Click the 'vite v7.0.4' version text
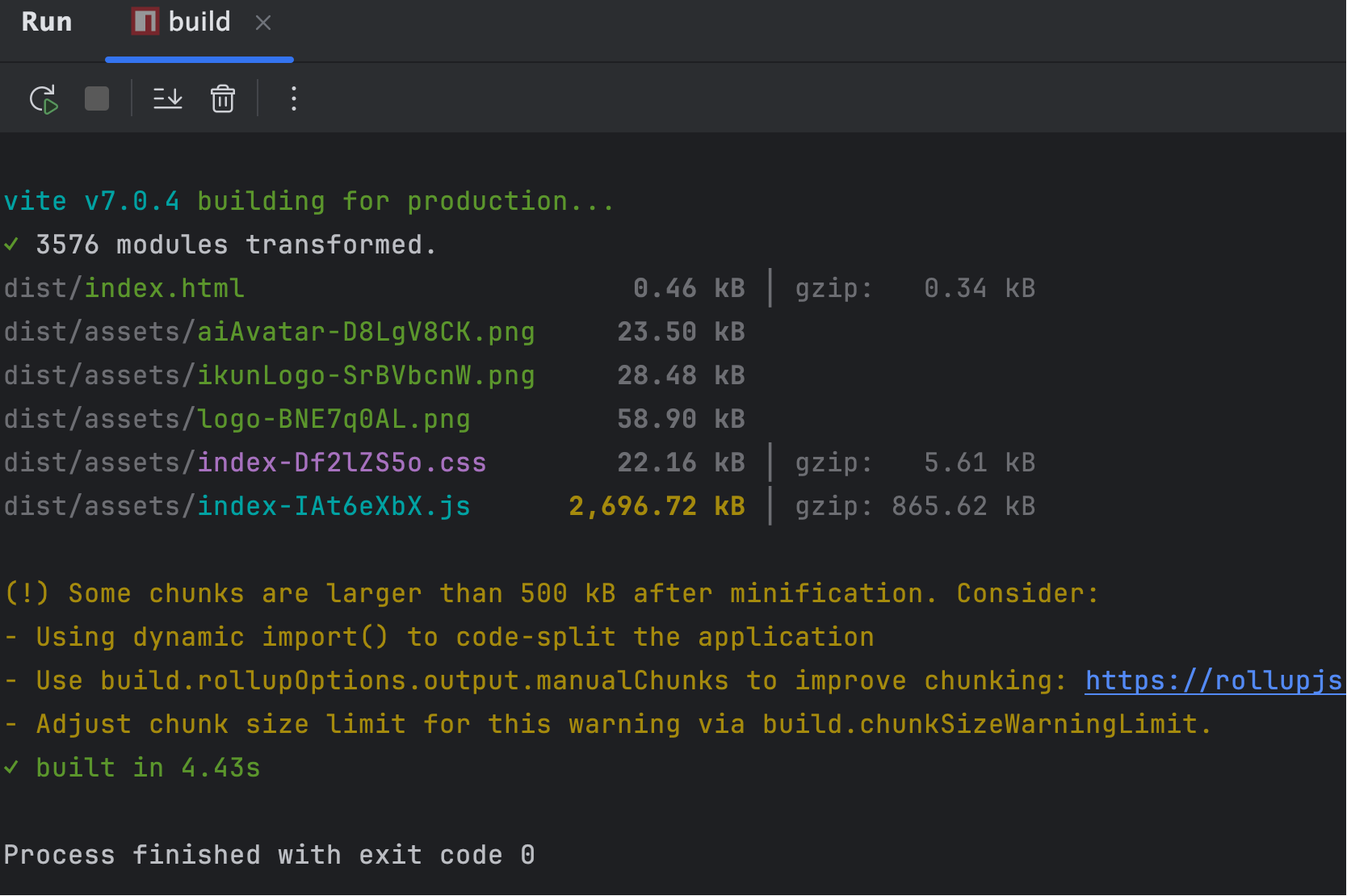Viewport: 1347px width, 896px height. click(x=91, y=201)
